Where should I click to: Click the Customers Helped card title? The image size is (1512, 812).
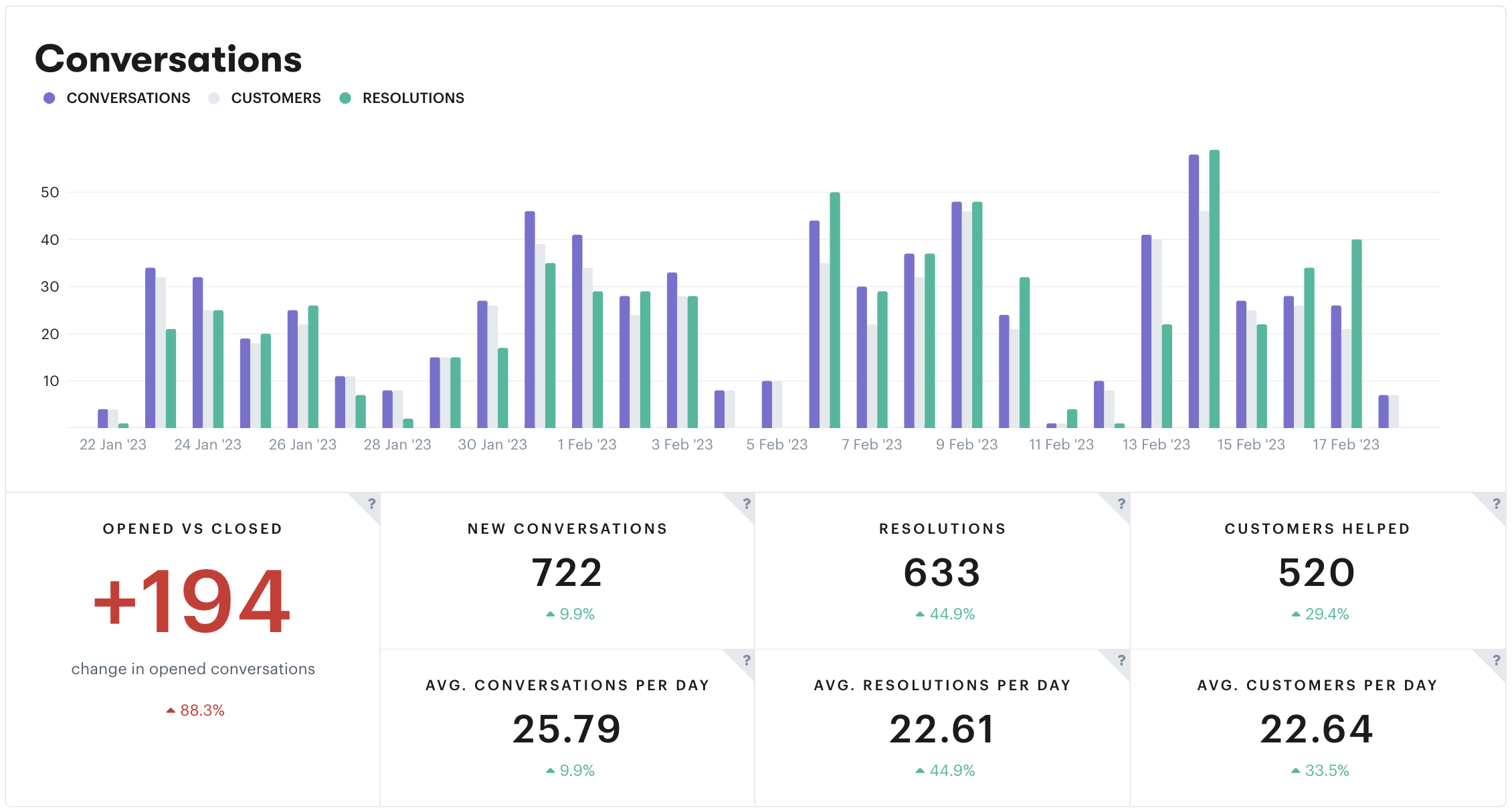click(x=1317, y=528)
